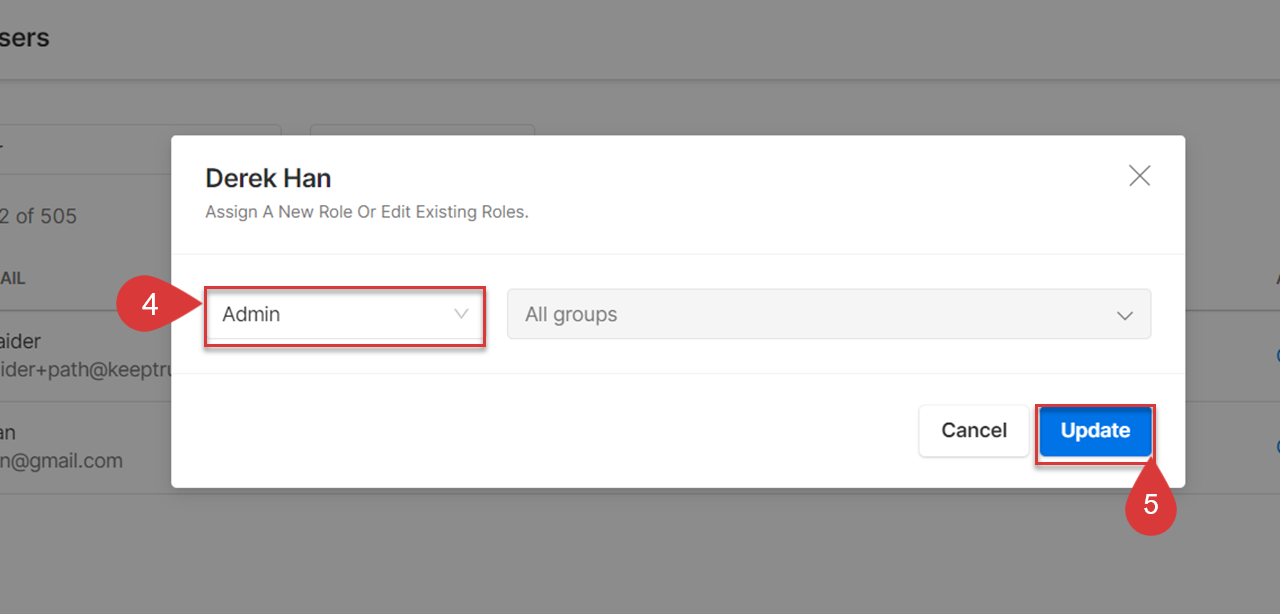Focus the left filter field behind dialog
This screenshot has width=1280, height=614.
pos(140,142)
